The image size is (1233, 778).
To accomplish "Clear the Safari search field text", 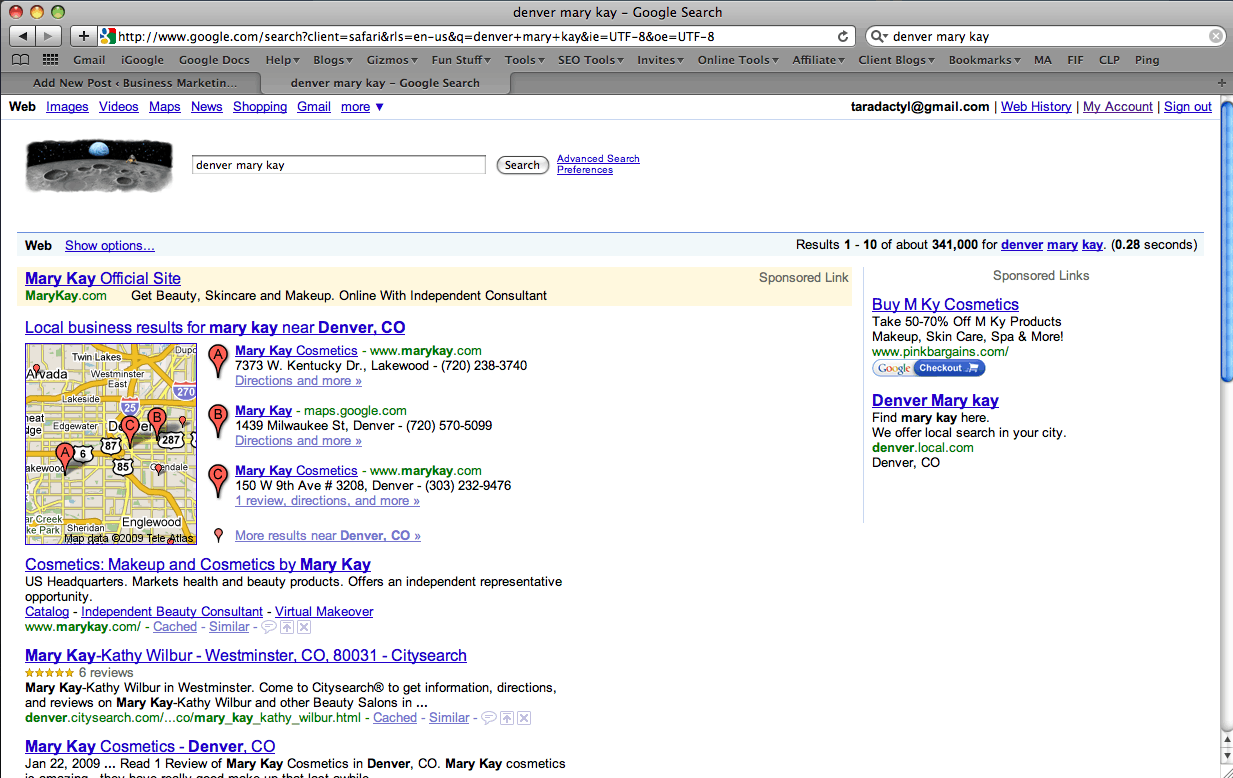I will 1215,36.
